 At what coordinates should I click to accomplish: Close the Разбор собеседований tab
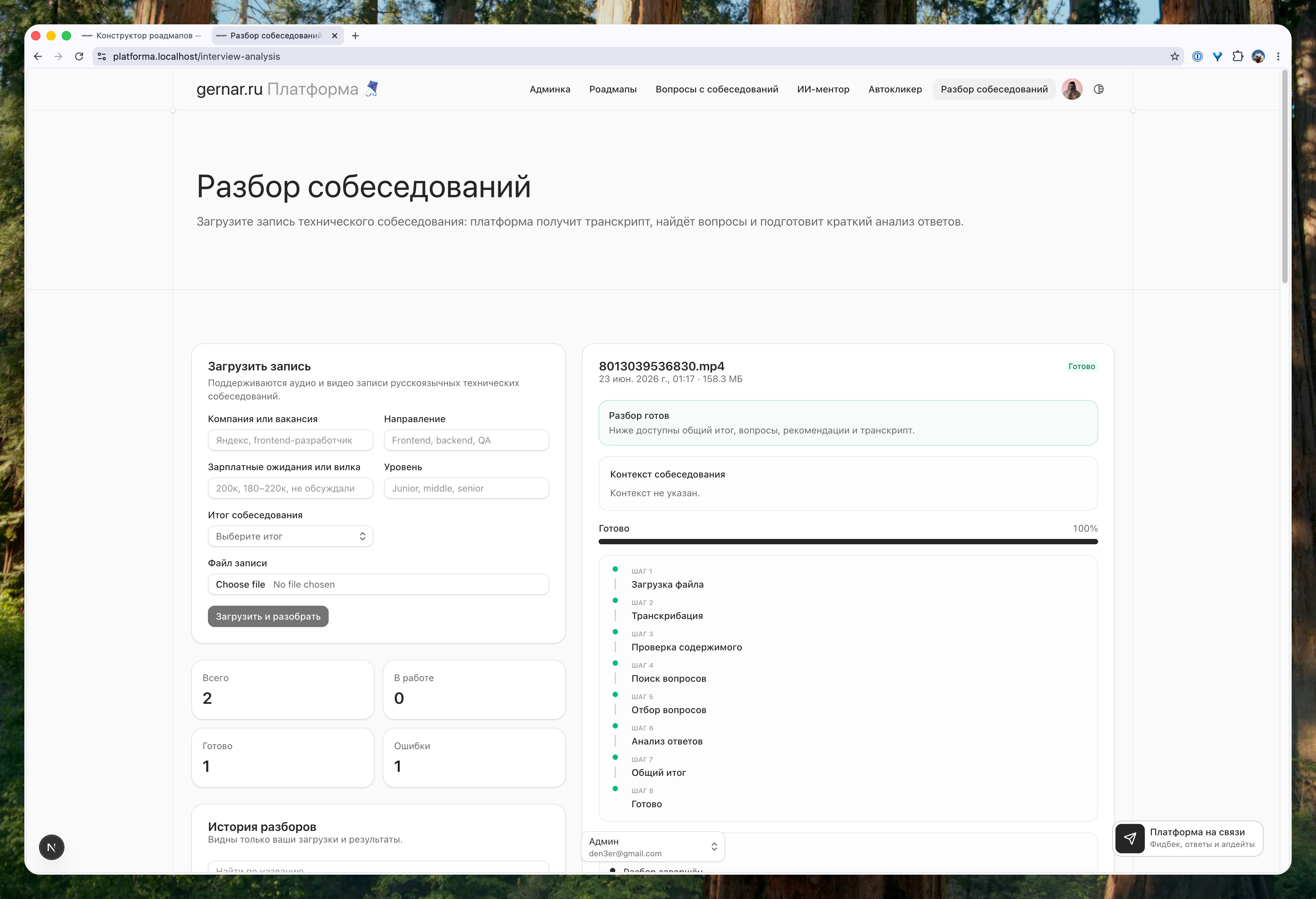(x=335, y=36)
